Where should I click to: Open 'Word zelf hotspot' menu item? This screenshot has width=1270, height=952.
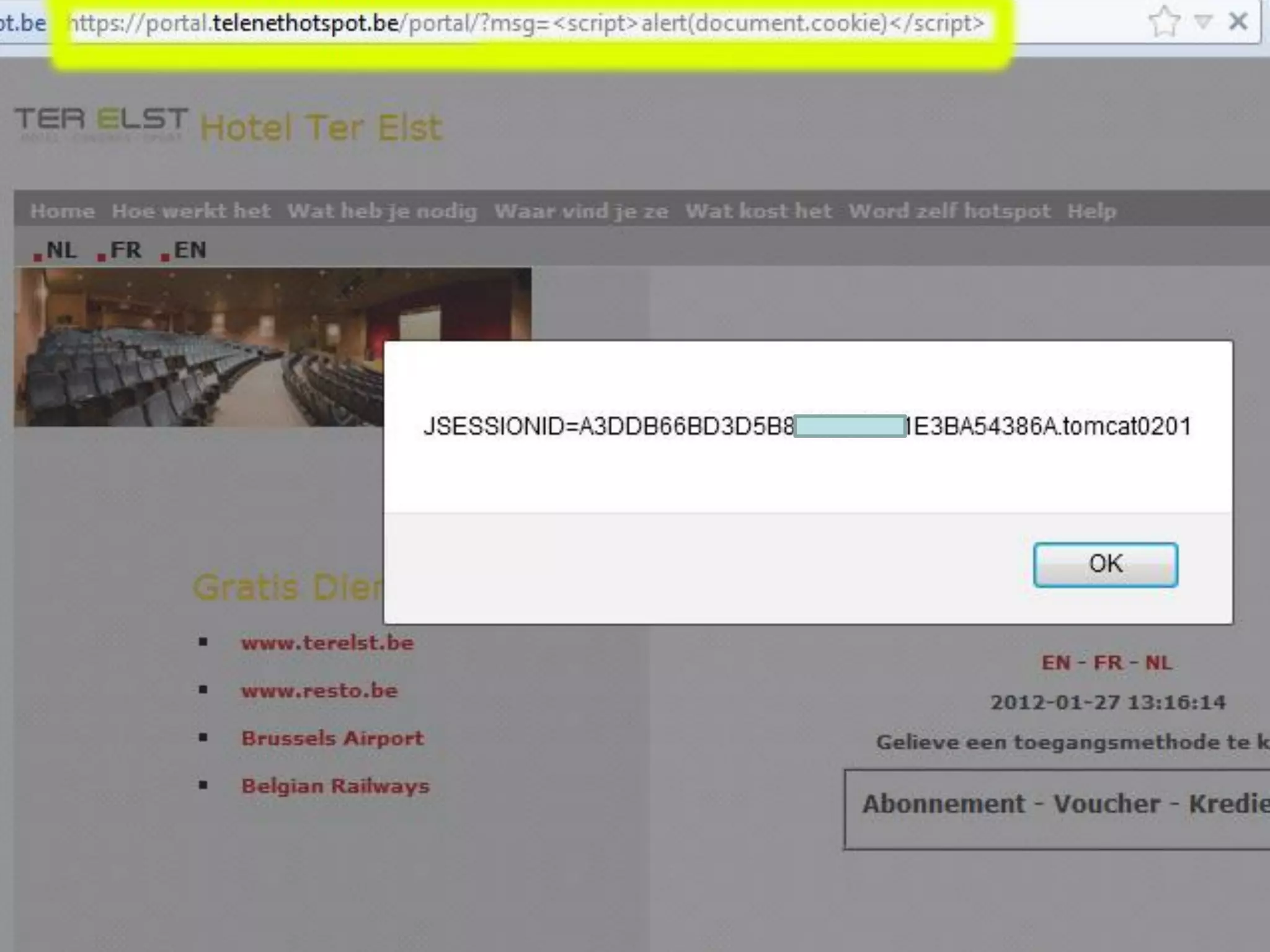[x=949, y=211]
